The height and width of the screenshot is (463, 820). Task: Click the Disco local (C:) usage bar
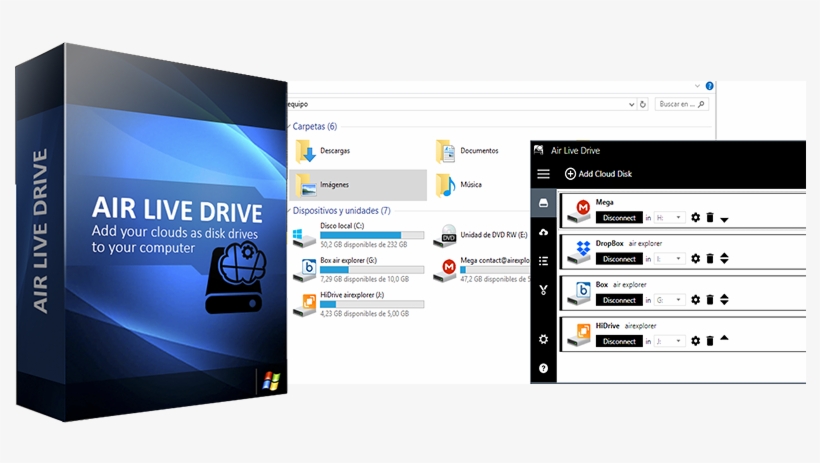pos(372,235)
